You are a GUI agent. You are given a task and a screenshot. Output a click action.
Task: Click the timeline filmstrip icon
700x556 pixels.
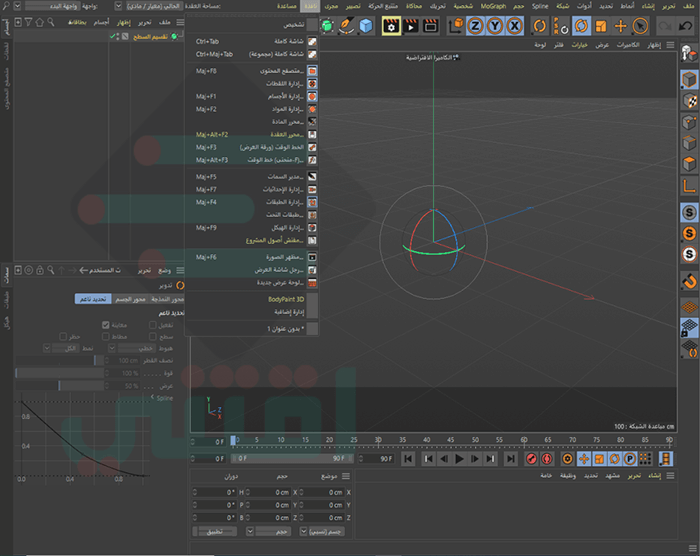(x=666, y=459)
